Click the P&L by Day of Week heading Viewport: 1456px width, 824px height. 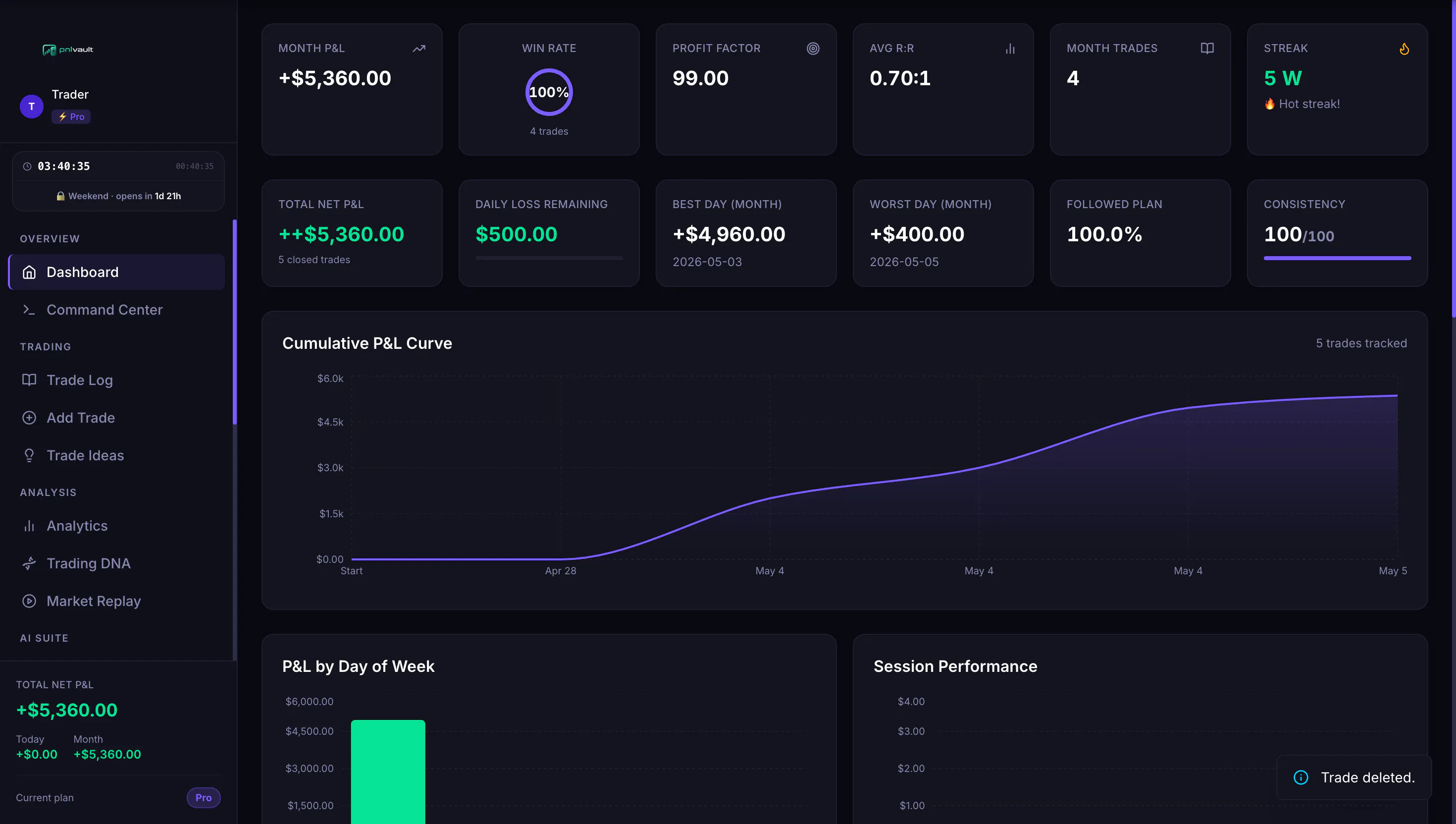tap(358, 666)
